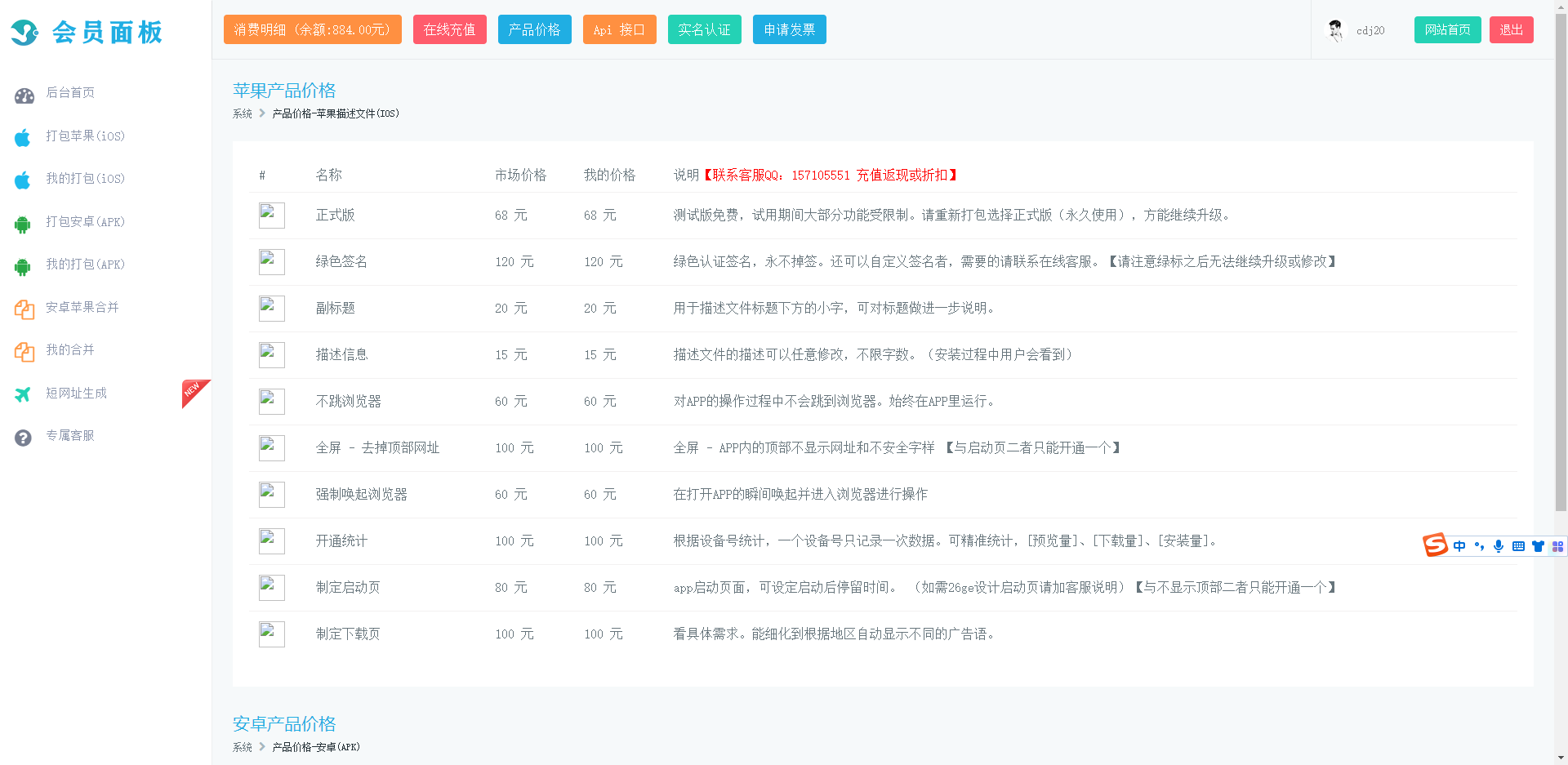
Task: Click the Sogou input method logo
Action: pos(1435,545)
